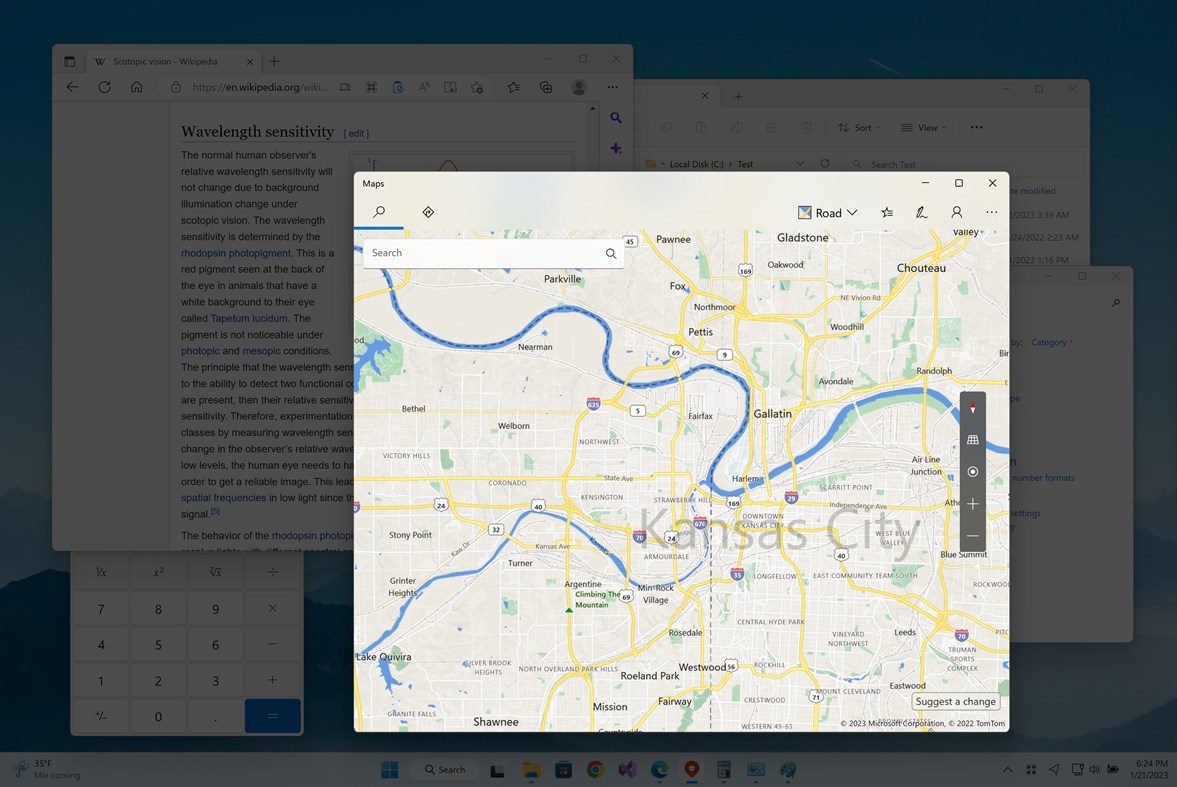Open the rhodopsin photopigment link
1177x787 pixels.
pyautogui.click(x=236, y=253)
